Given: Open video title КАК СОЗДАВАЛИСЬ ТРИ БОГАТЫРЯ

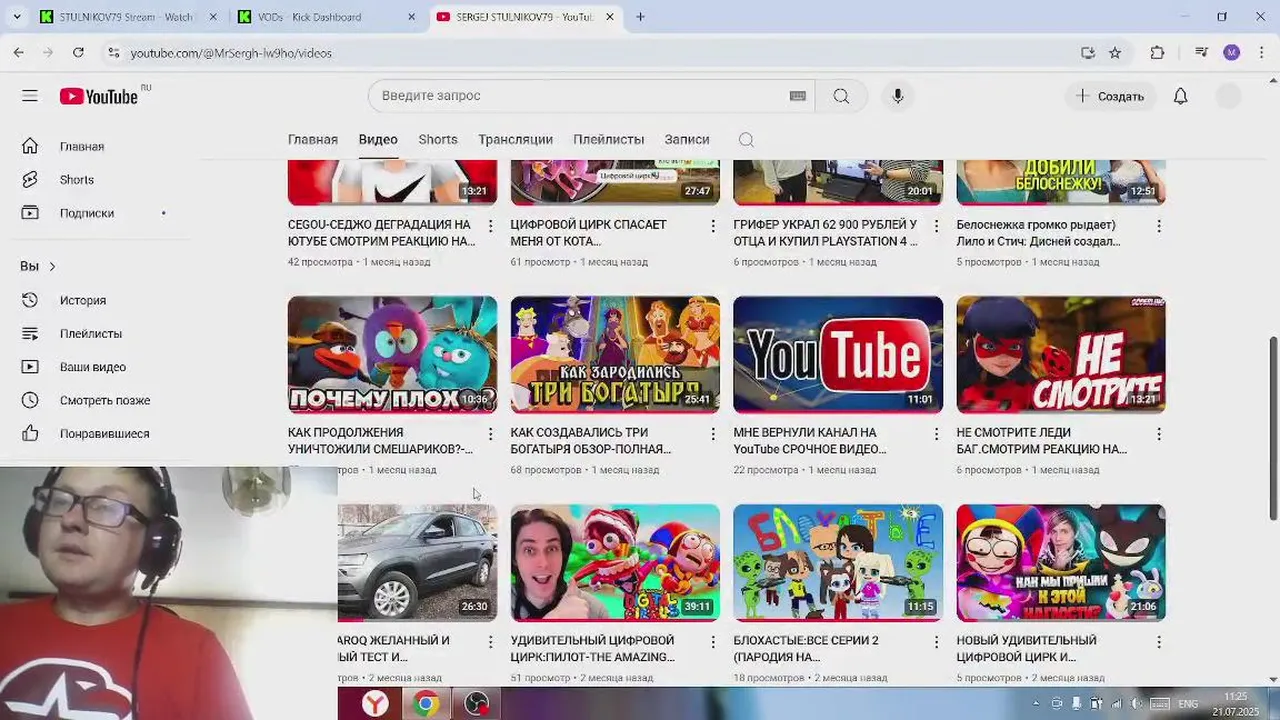Looking at the screenshot, I should click(590, 441).
